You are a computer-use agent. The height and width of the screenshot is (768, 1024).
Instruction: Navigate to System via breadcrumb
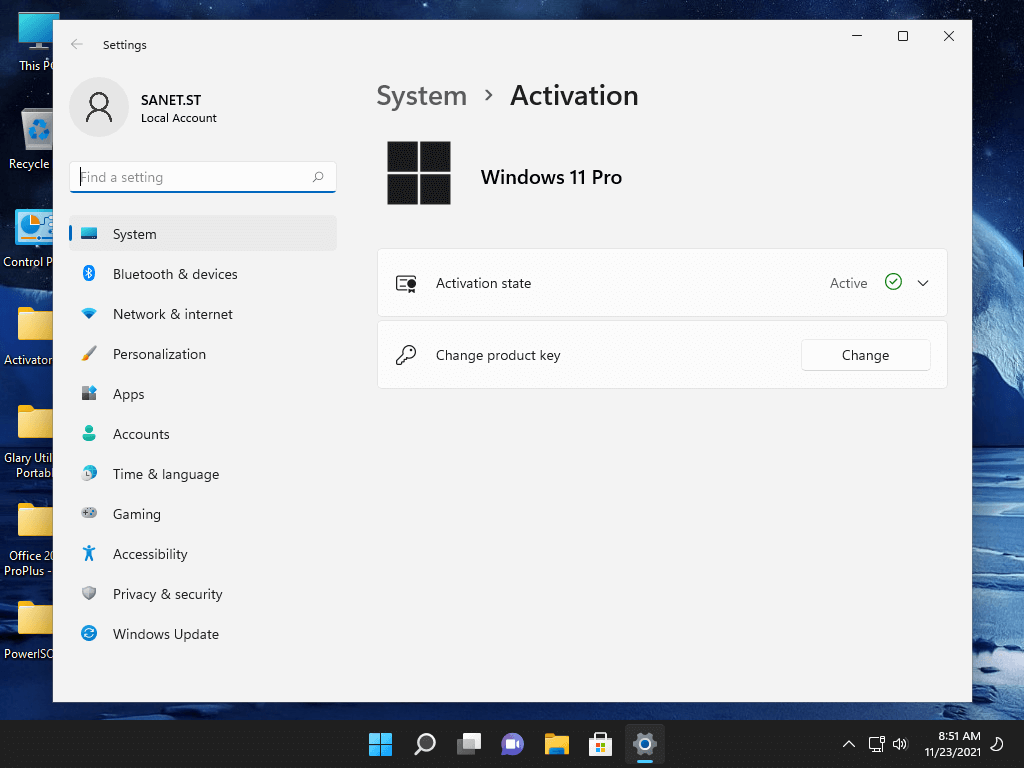tap(421, 96)
